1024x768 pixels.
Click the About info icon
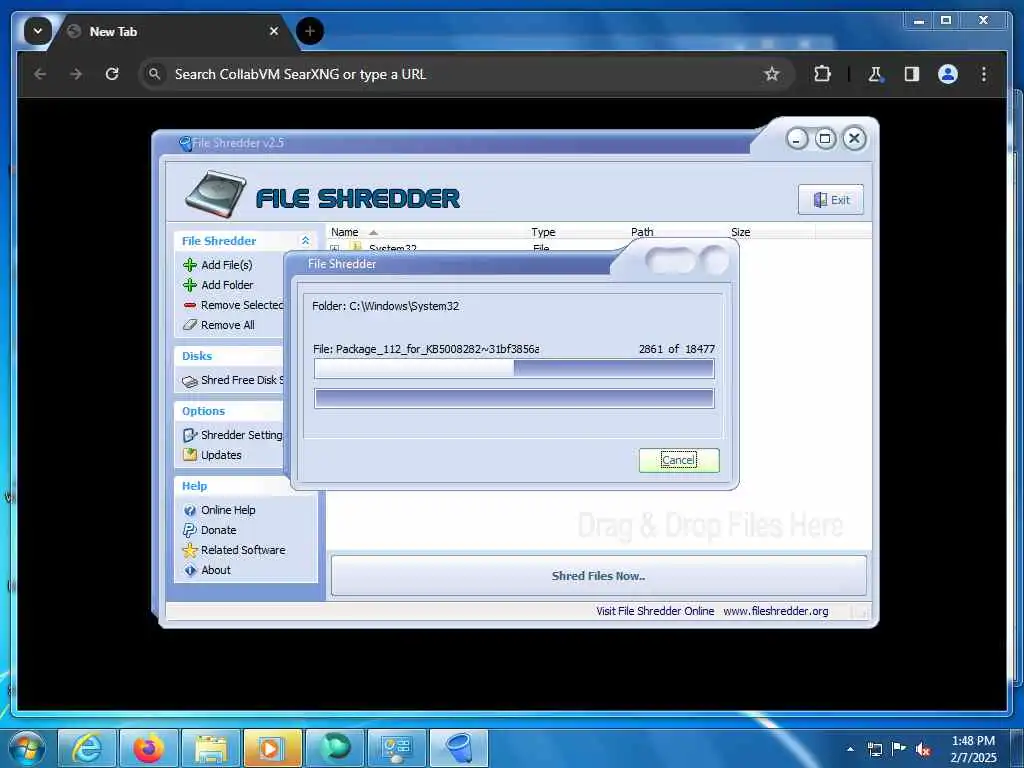click(x=190, y=570)
